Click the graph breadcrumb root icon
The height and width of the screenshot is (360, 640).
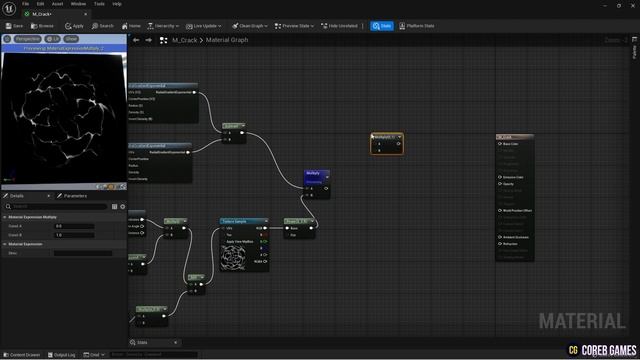[x=163, y=40]
